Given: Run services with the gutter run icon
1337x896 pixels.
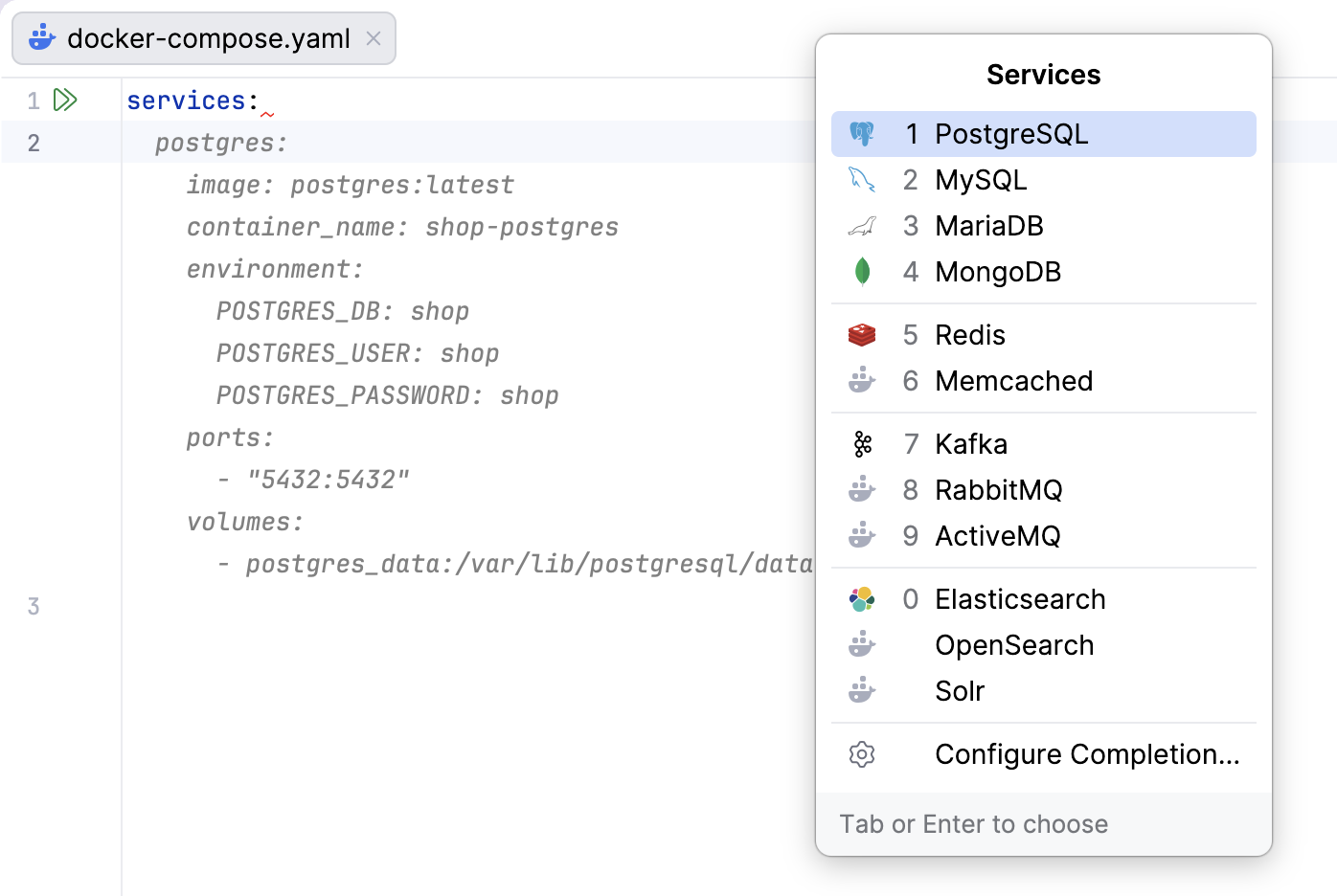Looking at the screenshot, I should click(65, 100).
